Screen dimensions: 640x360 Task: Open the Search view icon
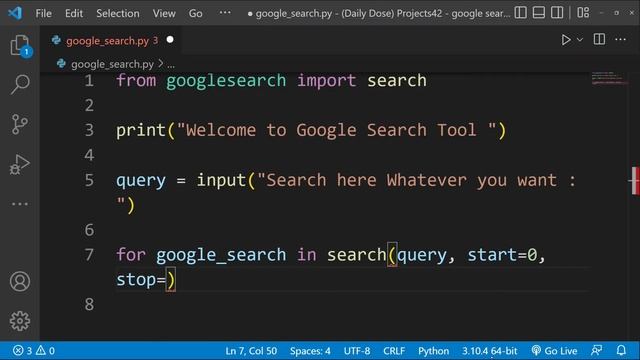20,84
